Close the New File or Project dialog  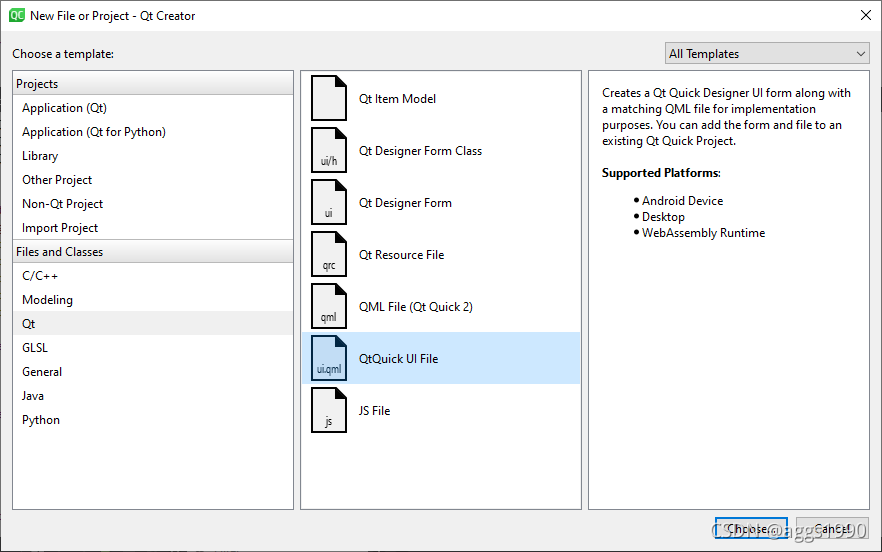click(866, 15)
